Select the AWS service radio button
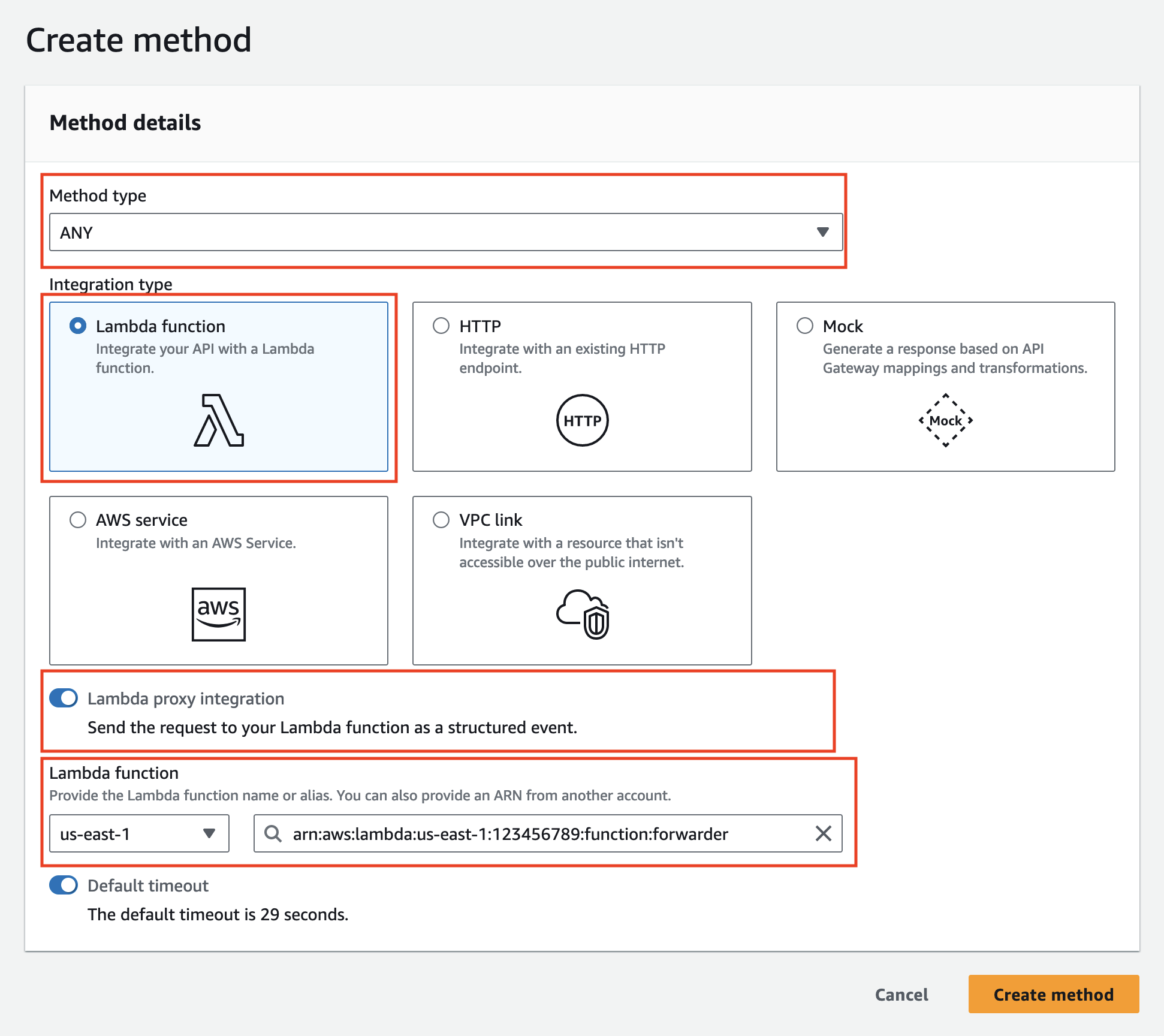This screenshot has width=1164, height=1036. (x=78, y=519)
